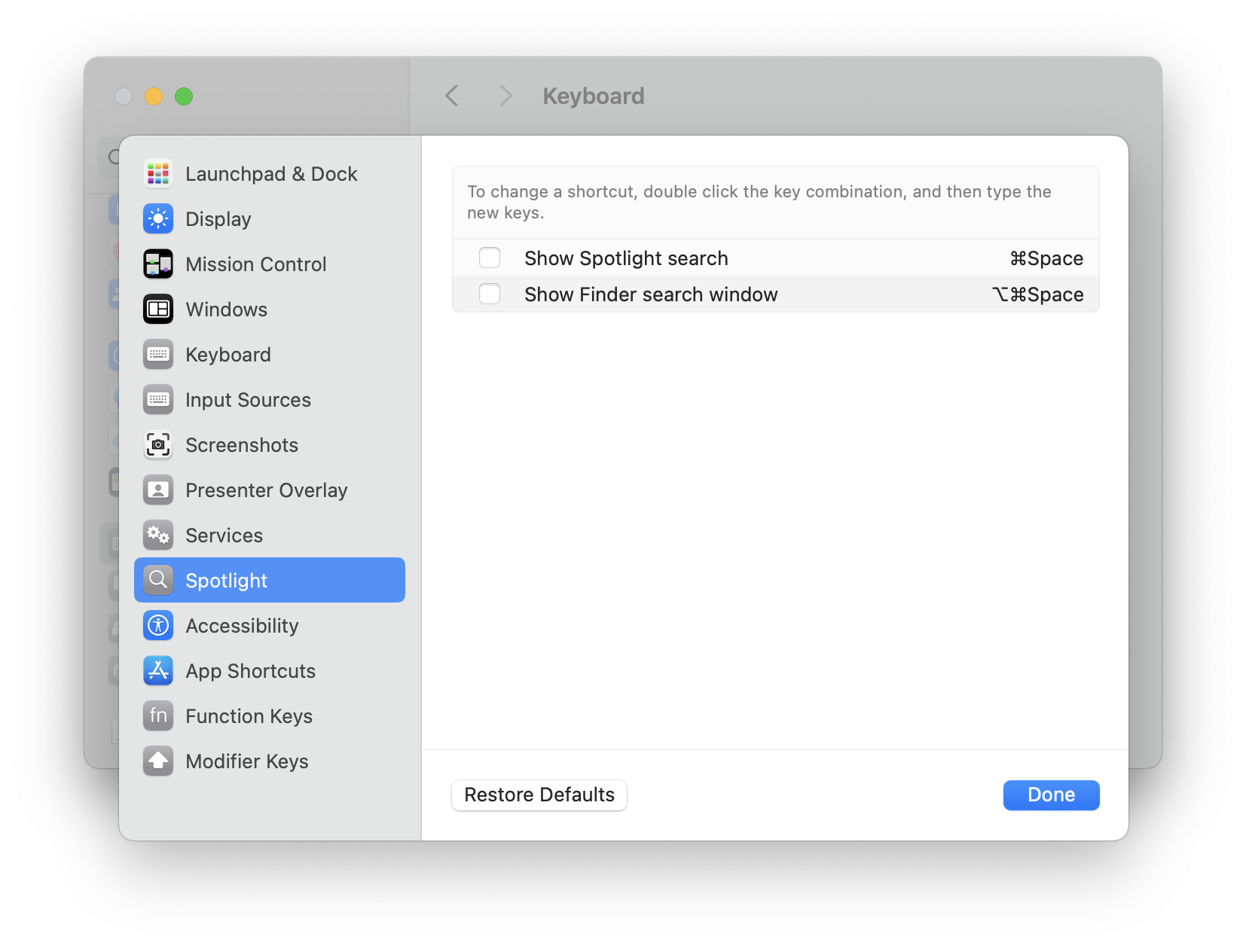Image resolution: width=1246 pixels, height=952 pixels.
Task: Click the yellow minimize window button
Action: pos(154,96)
